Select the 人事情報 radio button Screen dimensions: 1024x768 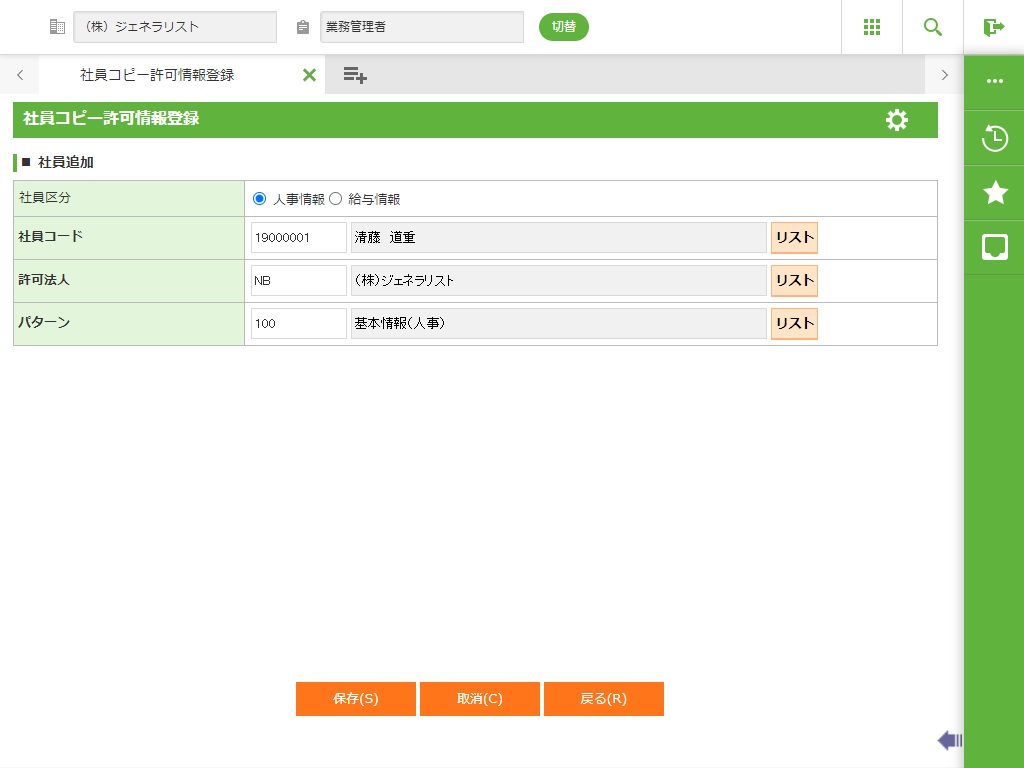259,199
